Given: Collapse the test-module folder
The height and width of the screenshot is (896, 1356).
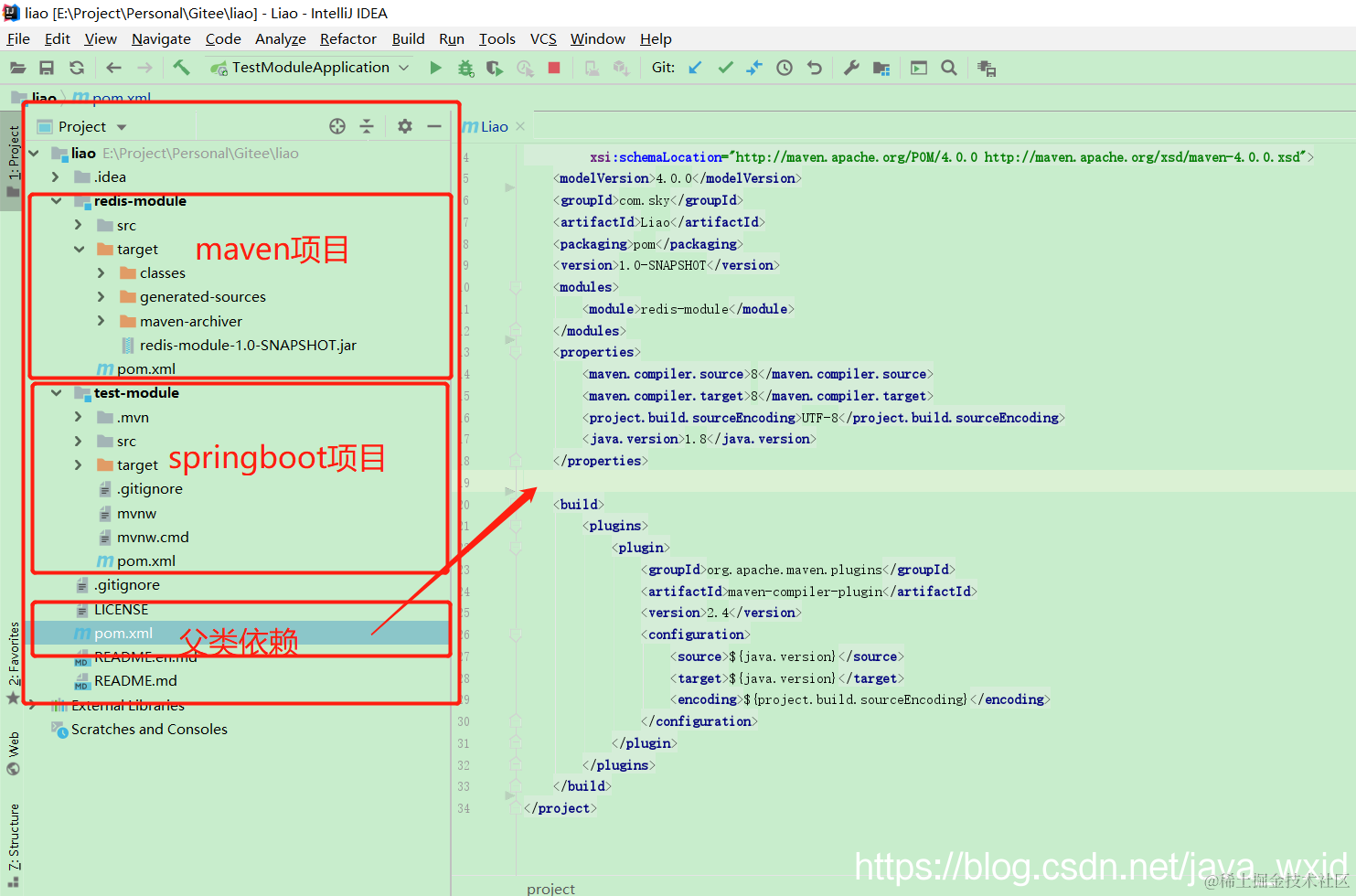Looking at the screenshot, I should point(57,393).
